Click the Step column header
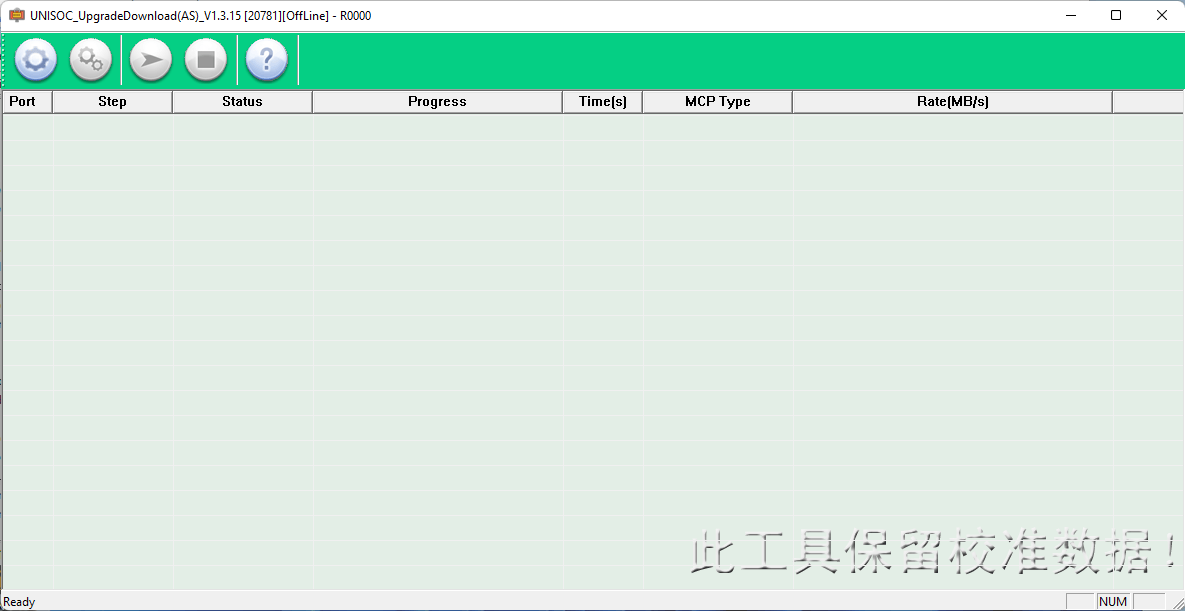Screen dimensions: 1185x611 pyautogui.click(x=112, y=101)
